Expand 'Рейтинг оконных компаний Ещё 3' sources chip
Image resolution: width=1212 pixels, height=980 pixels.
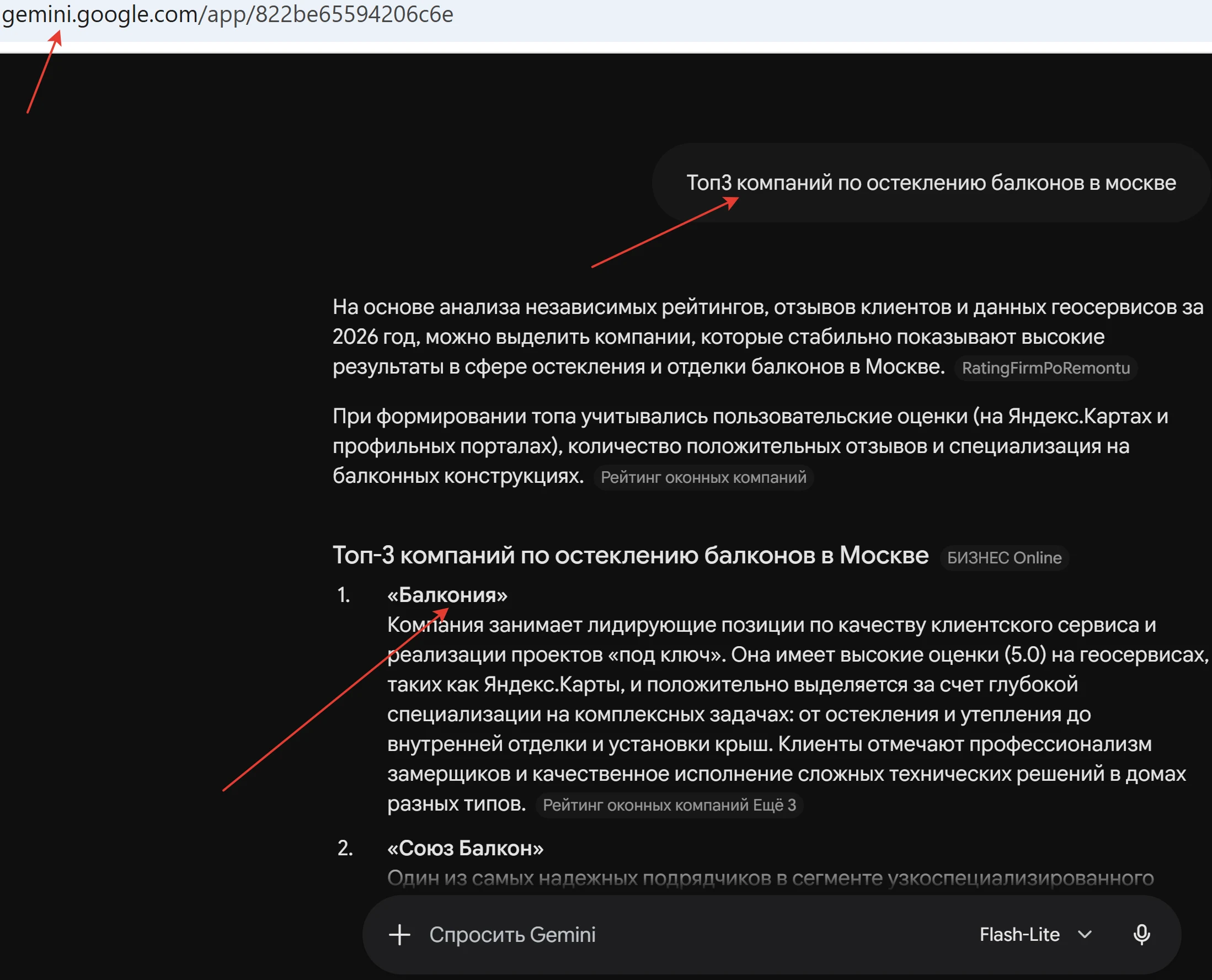669,805
